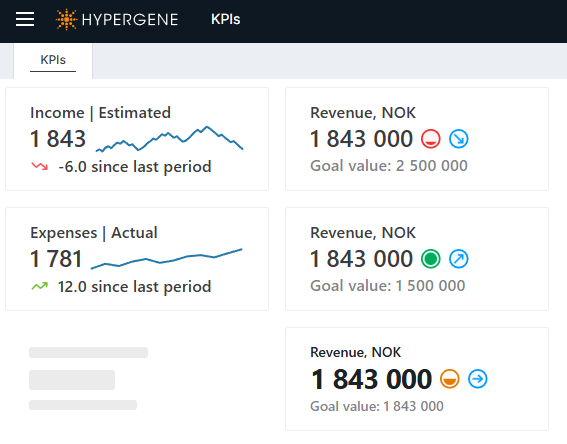Select the KPIs tab

[x=53, y=60]
